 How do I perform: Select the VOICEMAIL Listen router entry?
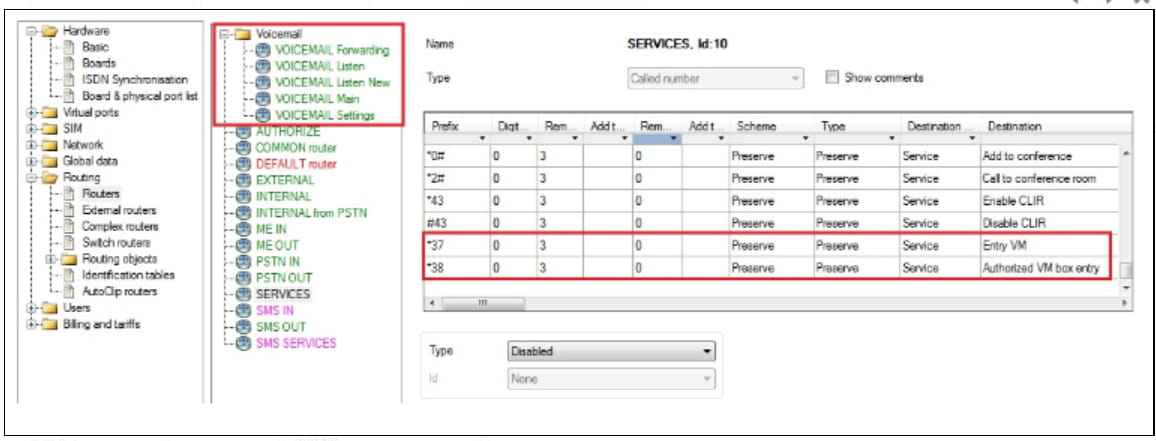[320, 66]
